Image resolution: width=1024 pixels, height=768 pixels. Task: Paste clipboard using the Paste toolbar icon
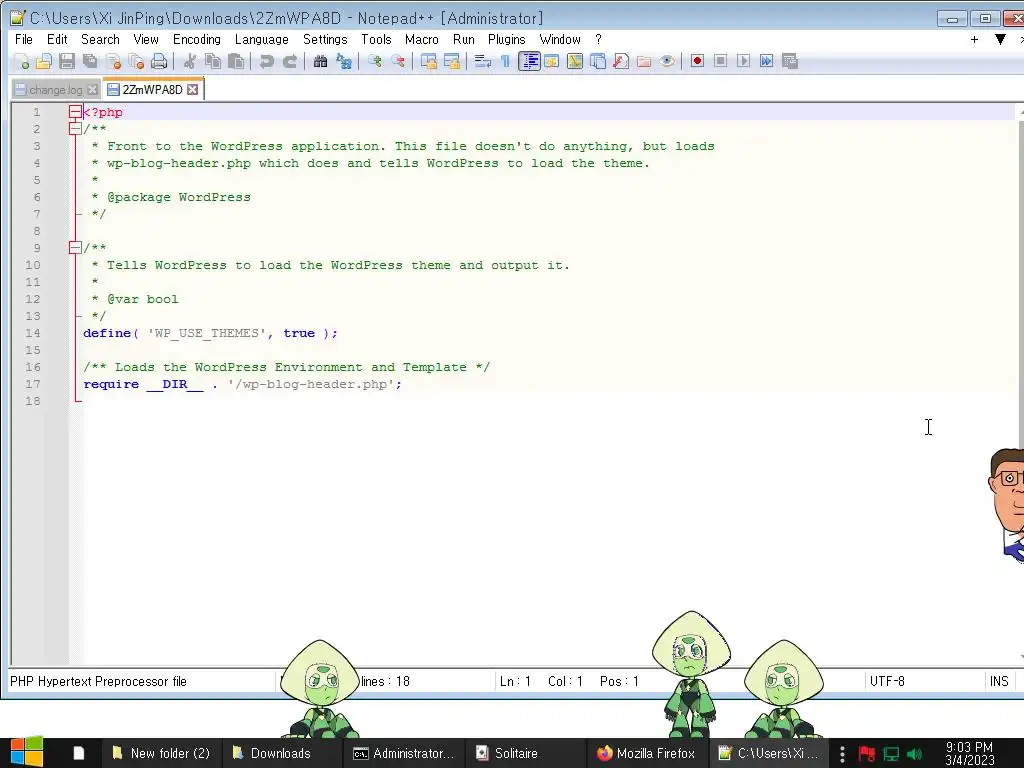(x=236, y=61)
